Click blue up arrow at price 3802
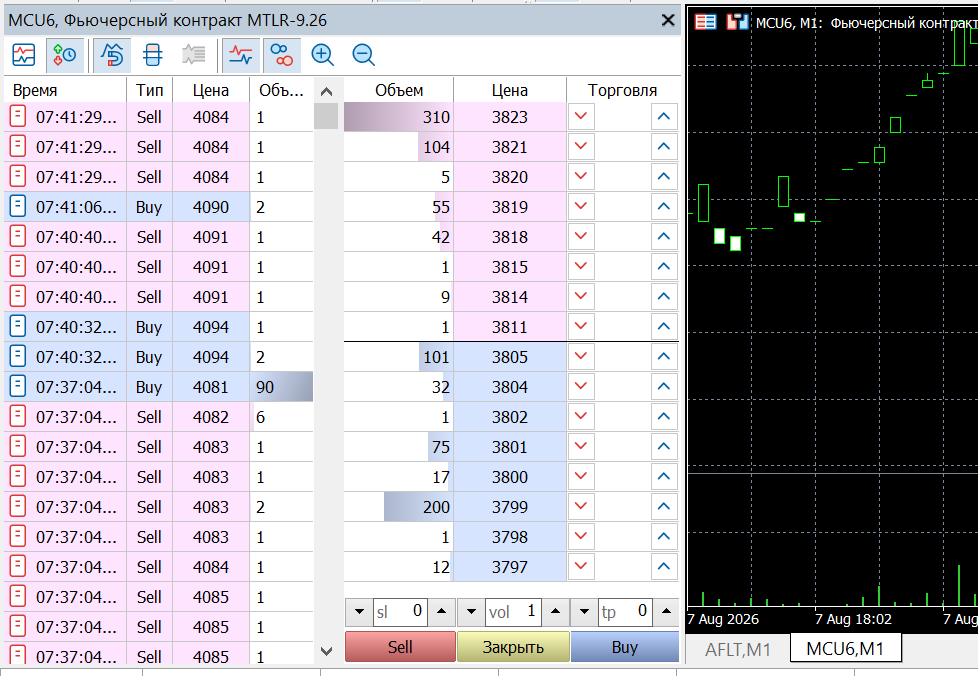 point(664,417)
